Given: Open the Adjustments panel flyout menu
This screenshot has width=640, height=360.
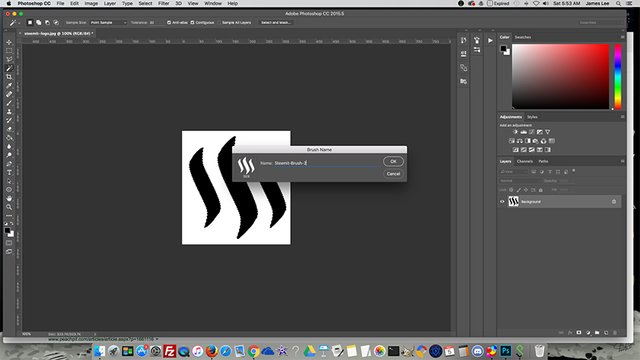Looking at the screenshot, I should (622, 117).
